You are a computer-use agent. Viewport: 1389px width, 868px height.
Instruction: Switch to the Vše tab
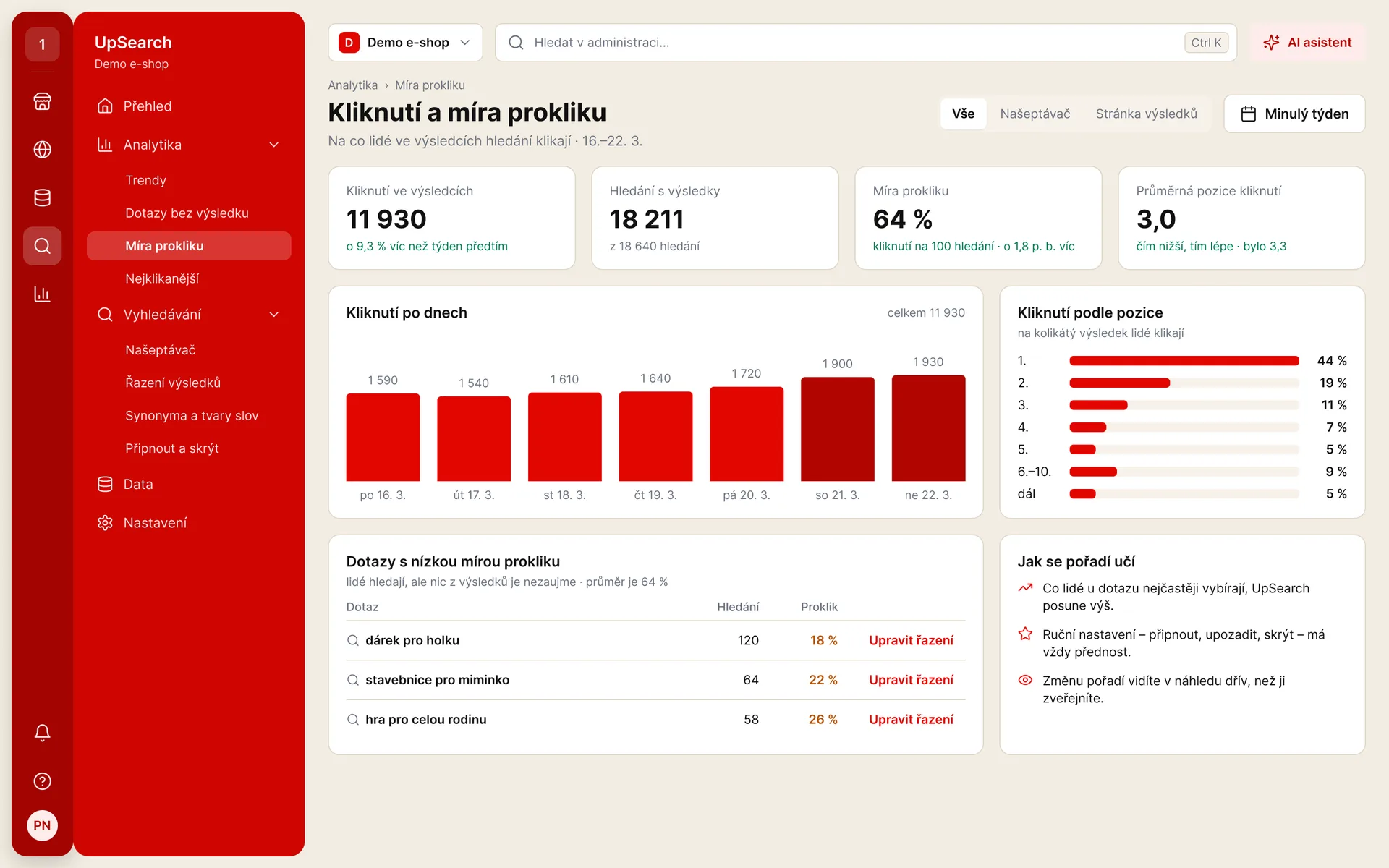tap(963, 114)
